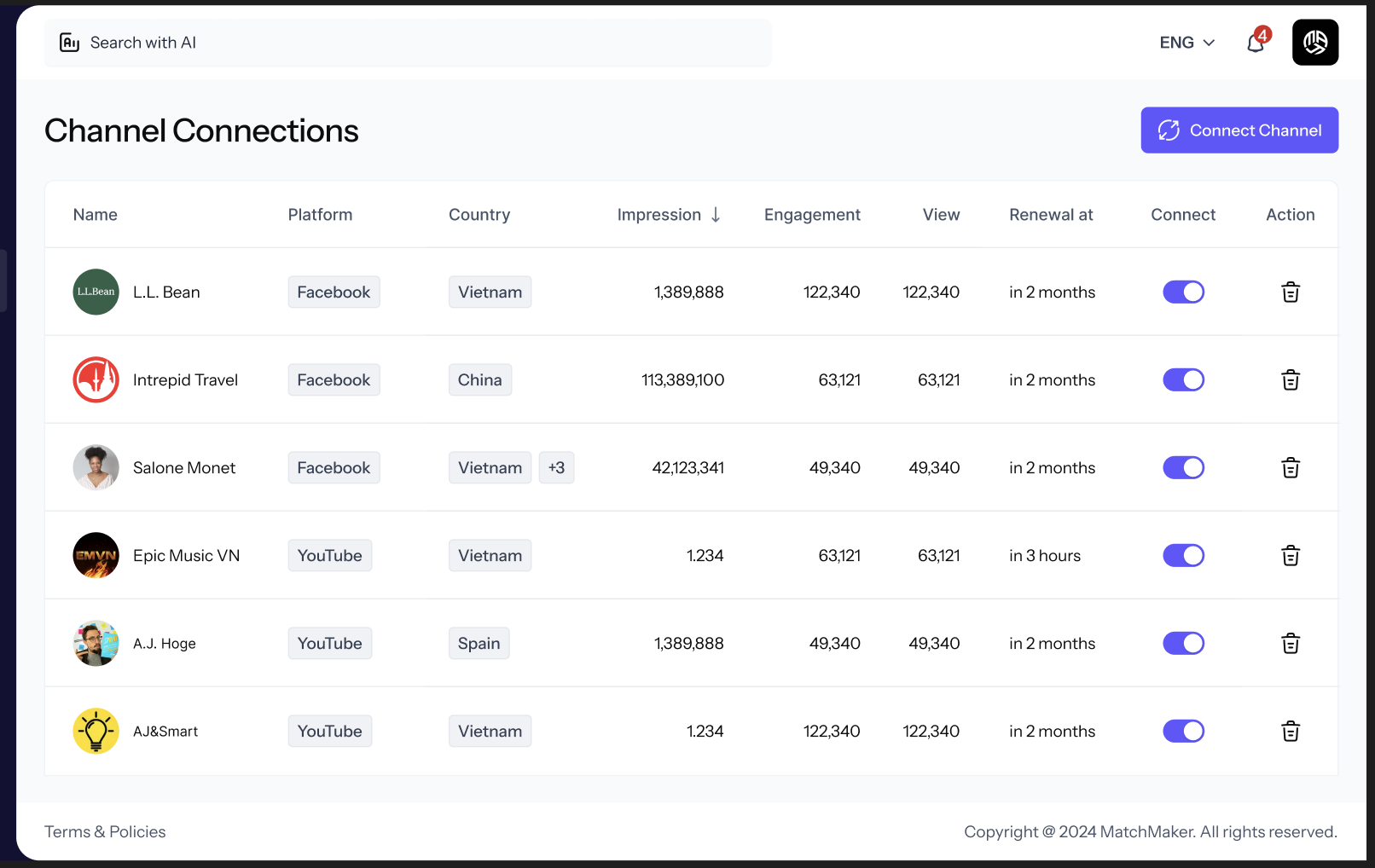Sort by Renewal at column header
Image resolution: width=1375 pixels, height=868 pixels.
click(1051, 215)
